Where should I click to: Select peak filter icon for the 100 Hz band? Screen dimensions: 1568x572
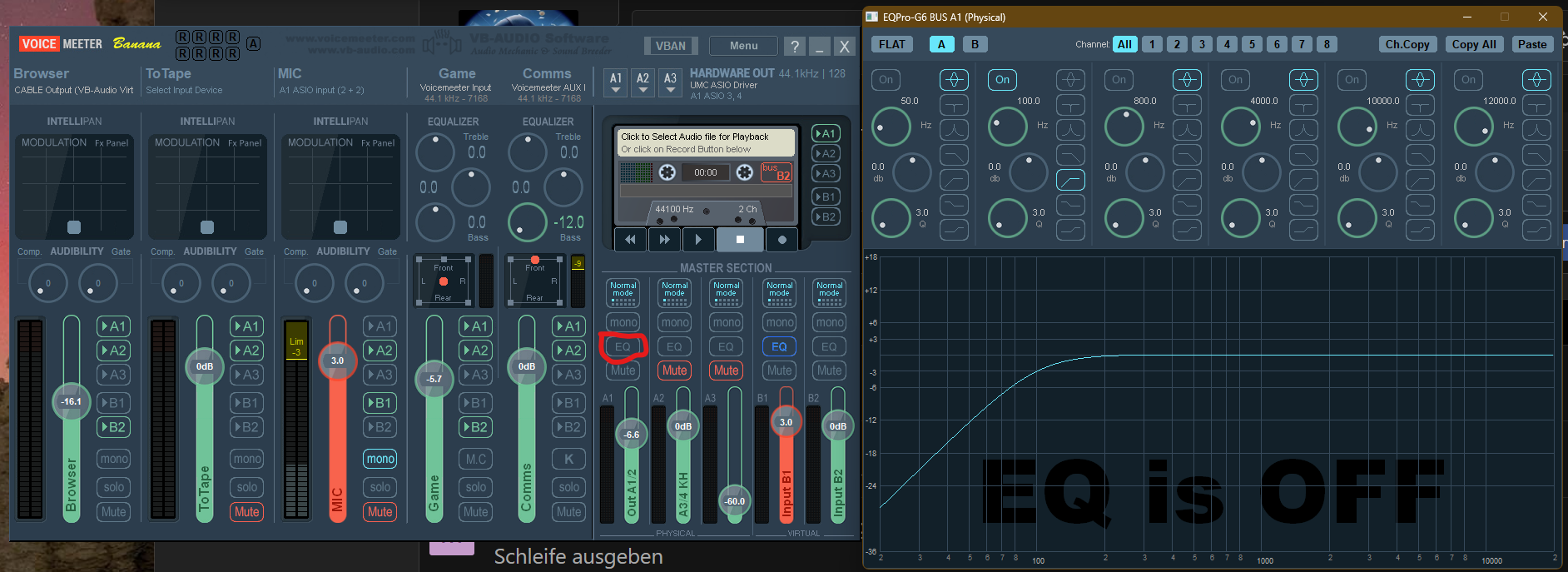(x=1070, y=80)
